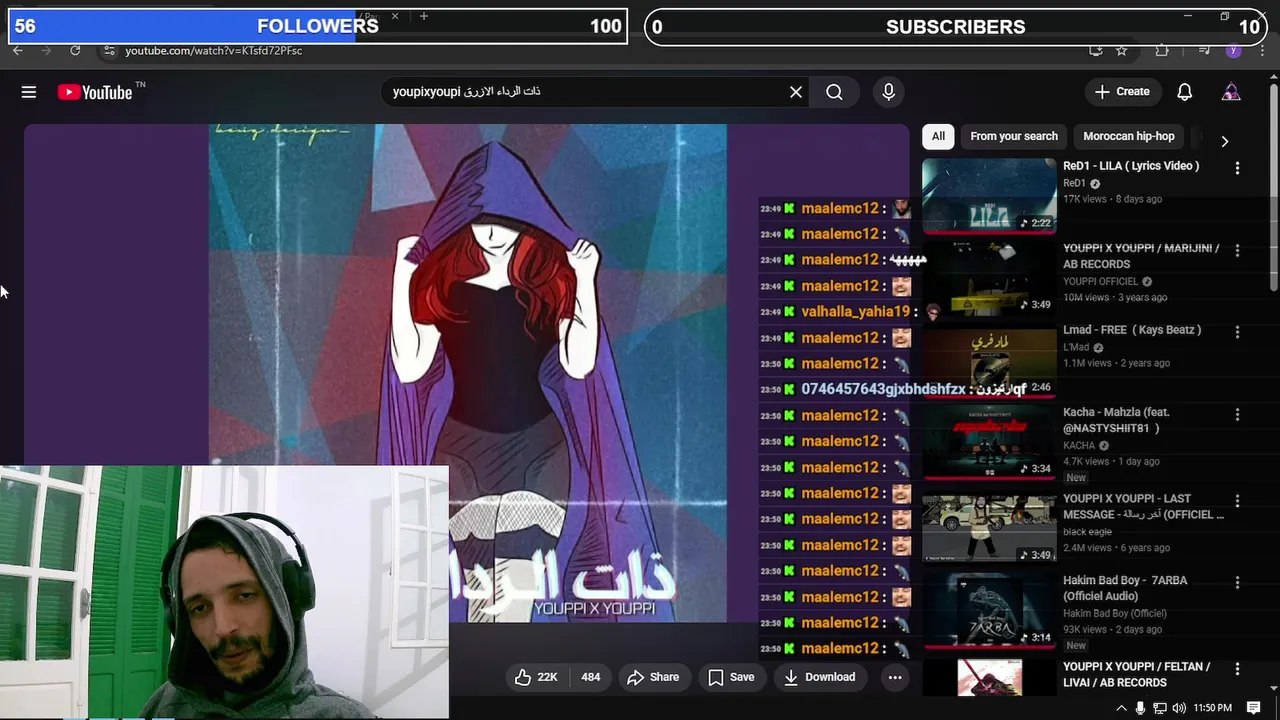1280x720 pixels.
Task: Open the account avatar menu
Action: click(1231, 92)
